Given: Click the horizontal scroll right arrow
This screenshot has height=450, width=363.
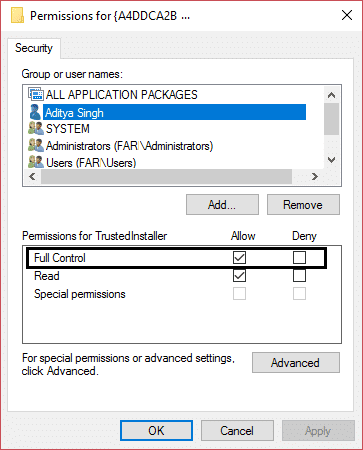Looking at the screenshot, I should pyautogui.click(x=314, y=176).
